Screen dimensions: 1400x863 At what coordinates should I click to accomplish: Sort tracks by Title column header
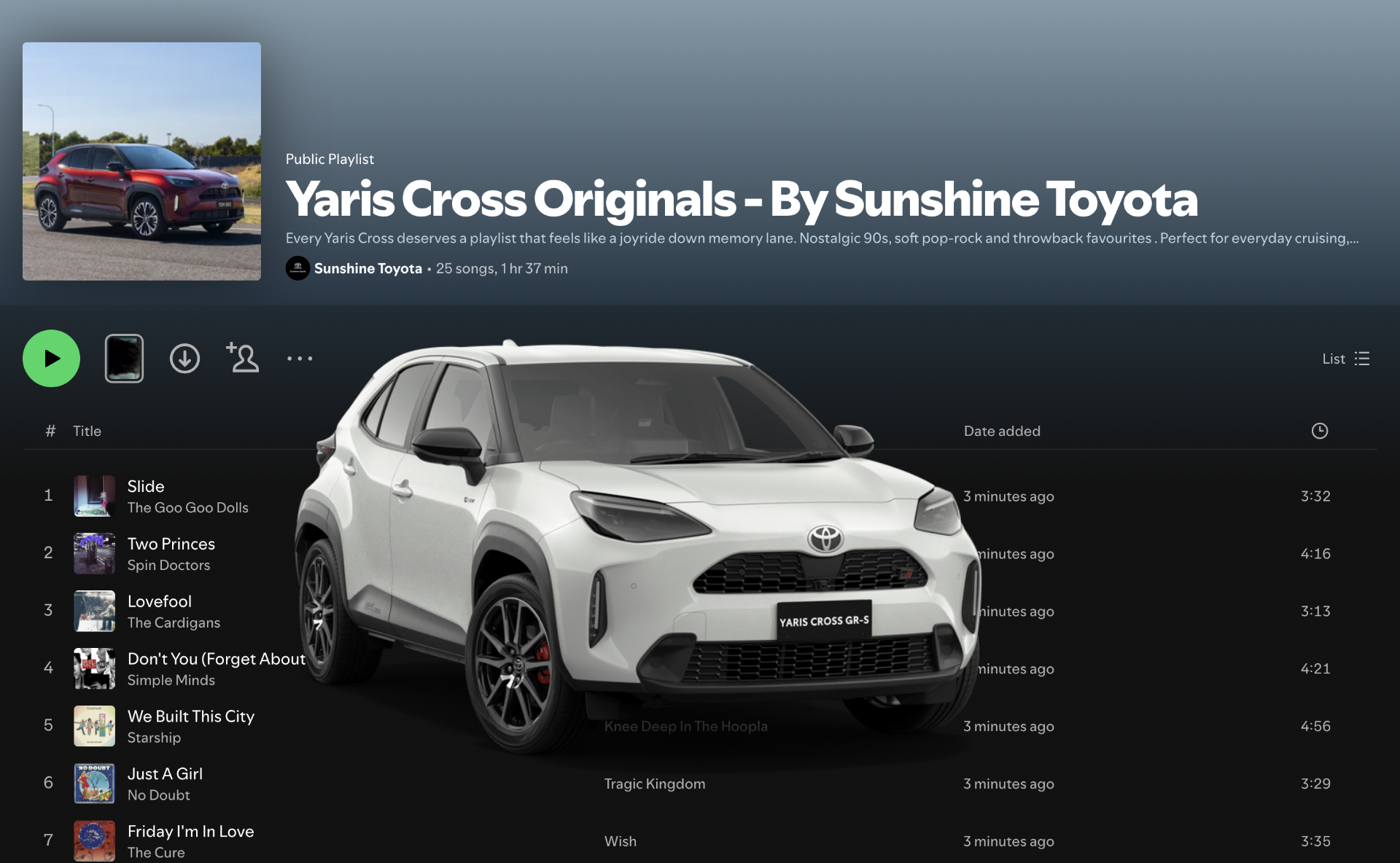click(x=87, y=431)
